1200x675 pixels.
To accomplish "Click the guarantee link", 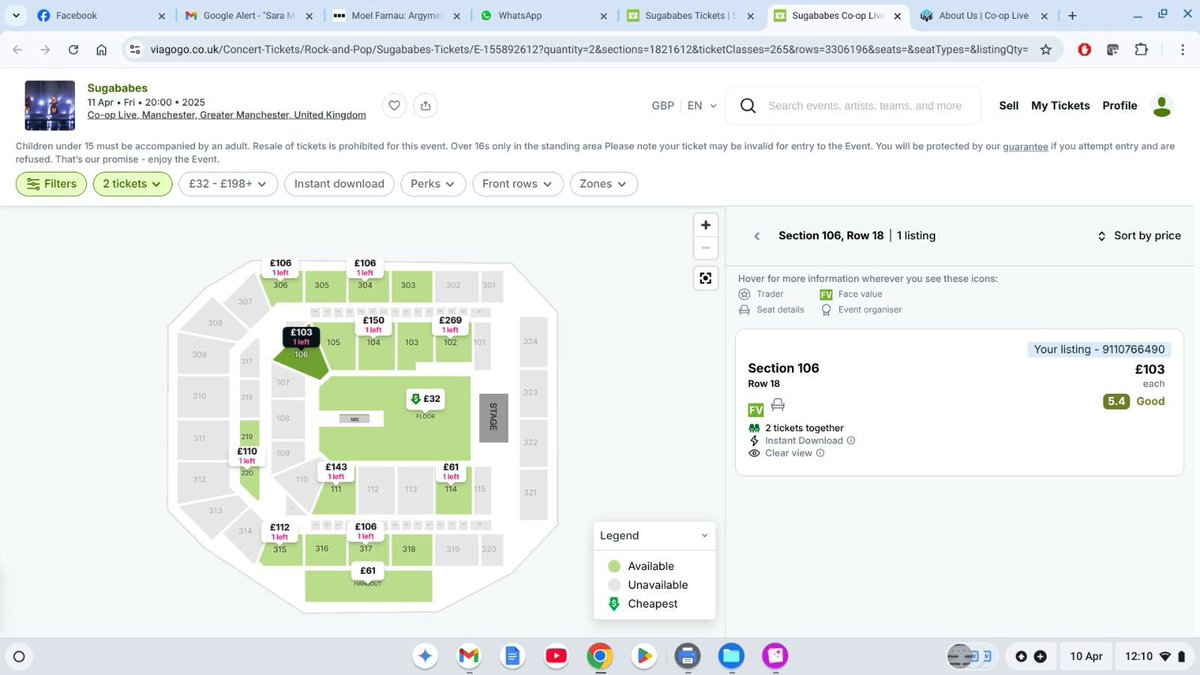I will pyautogui.click(x=1026, y=146).
